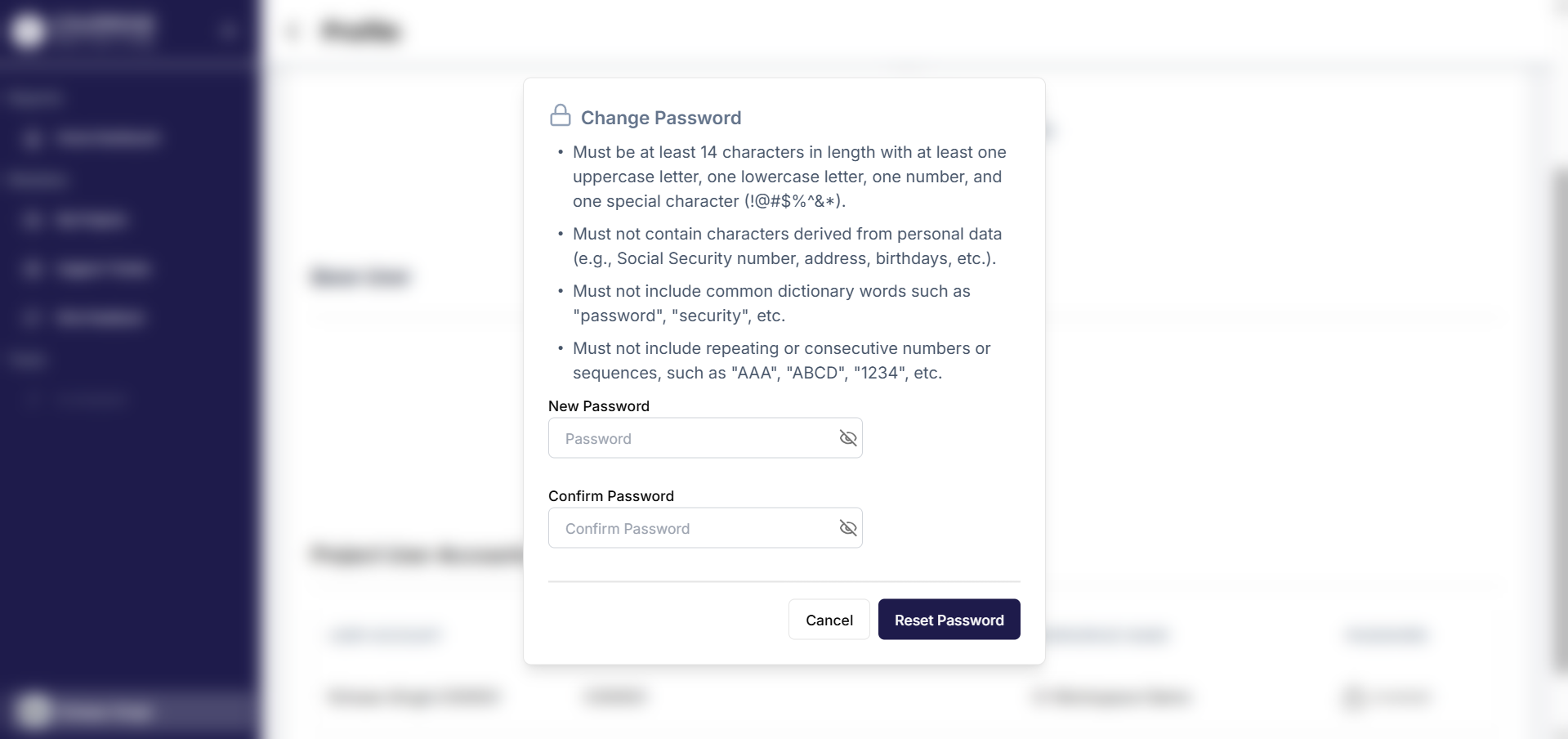Click the first sidebar navigation item's icon
Viewport: 1568px width, 739px height.
click(33, 138)
